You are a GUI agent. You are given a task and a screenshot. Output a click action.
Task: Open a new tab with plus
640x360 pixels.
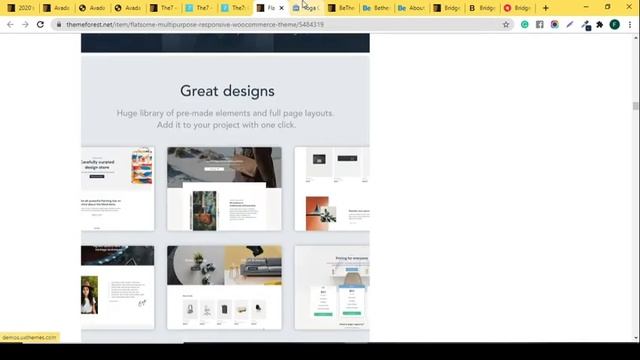pyautogui.click(x=546, y=8)
